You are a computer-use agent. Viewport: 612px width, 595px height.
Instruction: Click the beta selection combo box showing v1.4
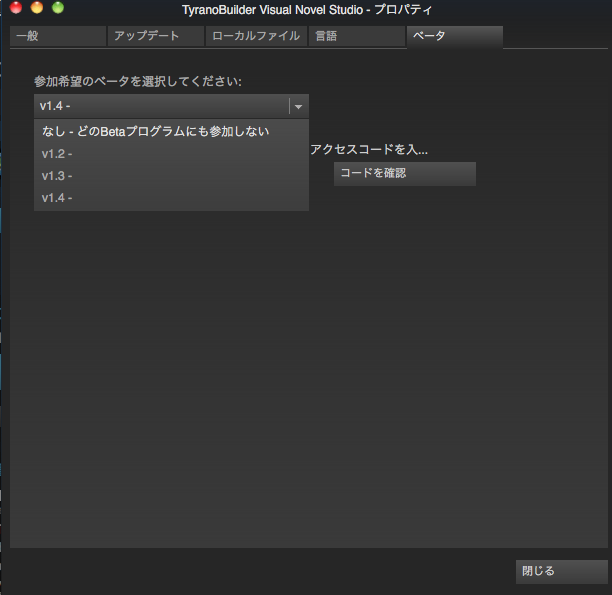tap(171, 106)
